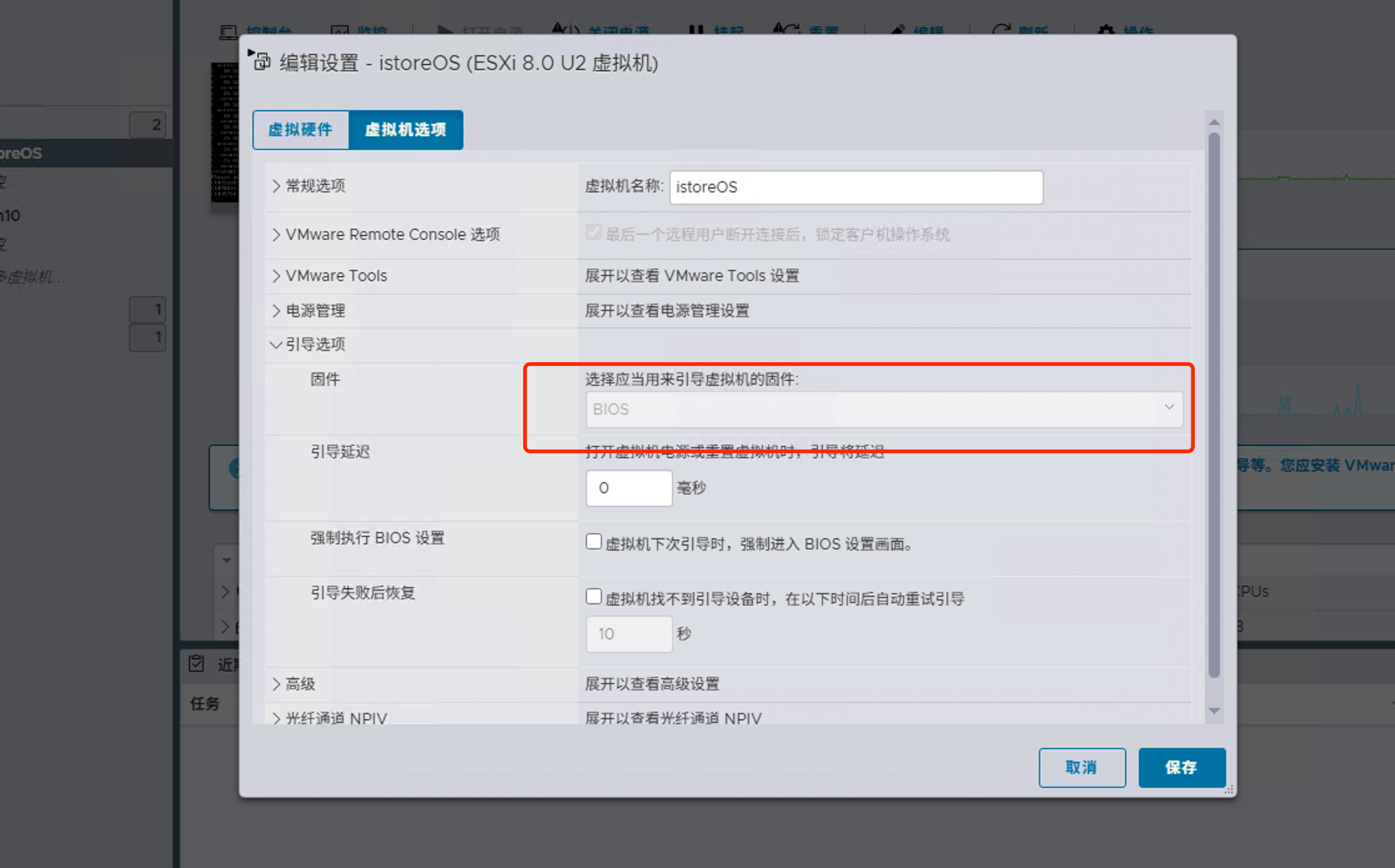This screenshot has height=868, width=1395.
Task: Click the scrollbar up arrow in the dialog
Action: tap(1214, 122)
